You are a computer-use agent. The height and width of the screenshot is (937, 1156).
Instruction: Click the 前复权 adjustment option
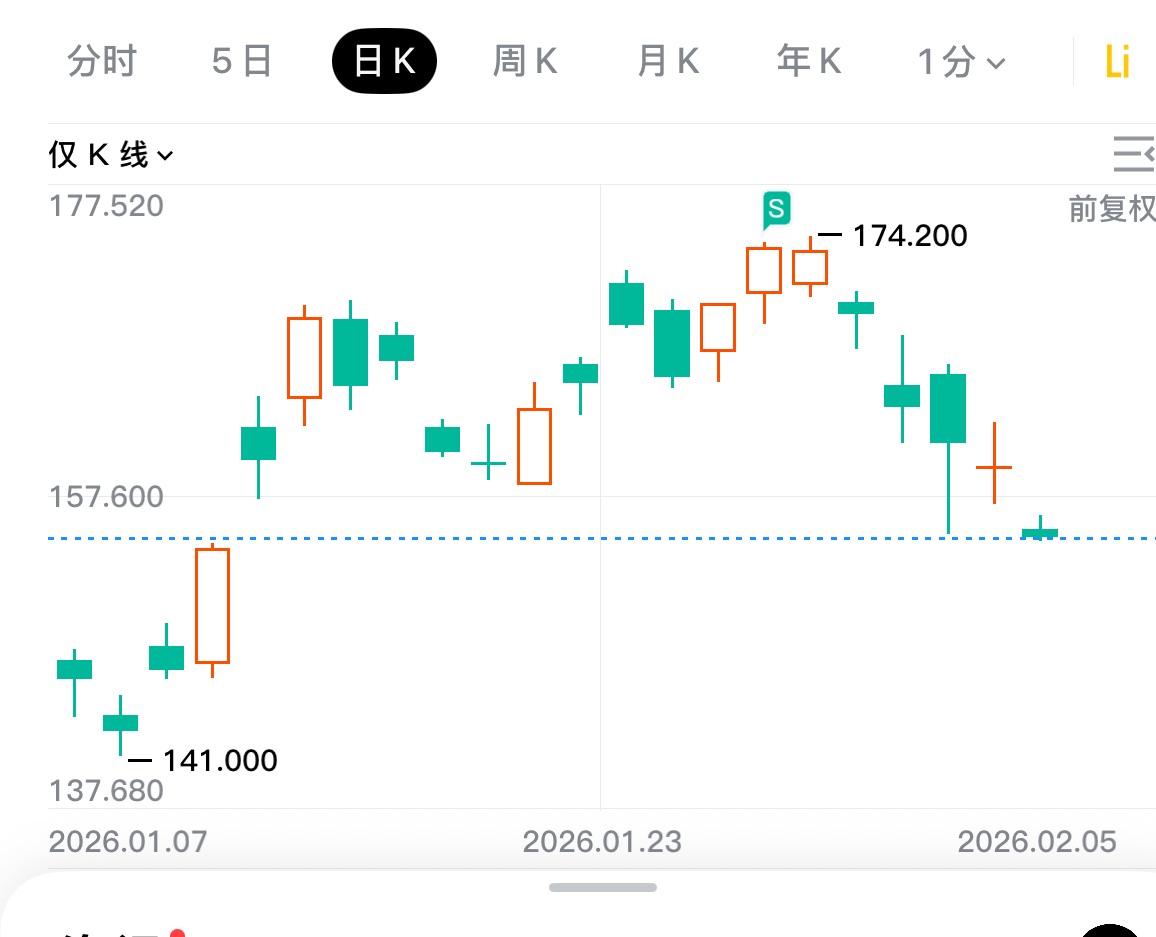[1112, 209]
